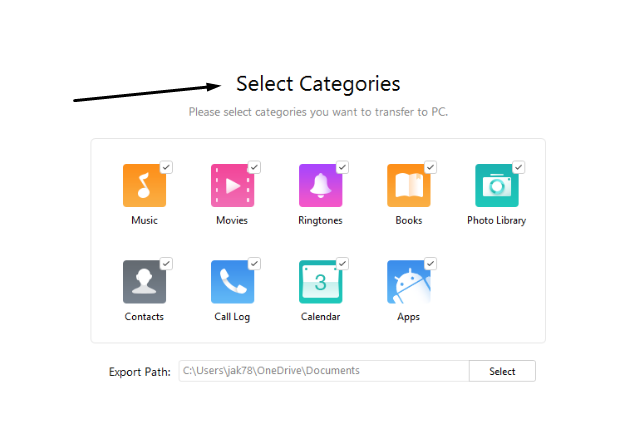Toggle the Books category checkbox

pyautogui.click(x=430, y=167)
